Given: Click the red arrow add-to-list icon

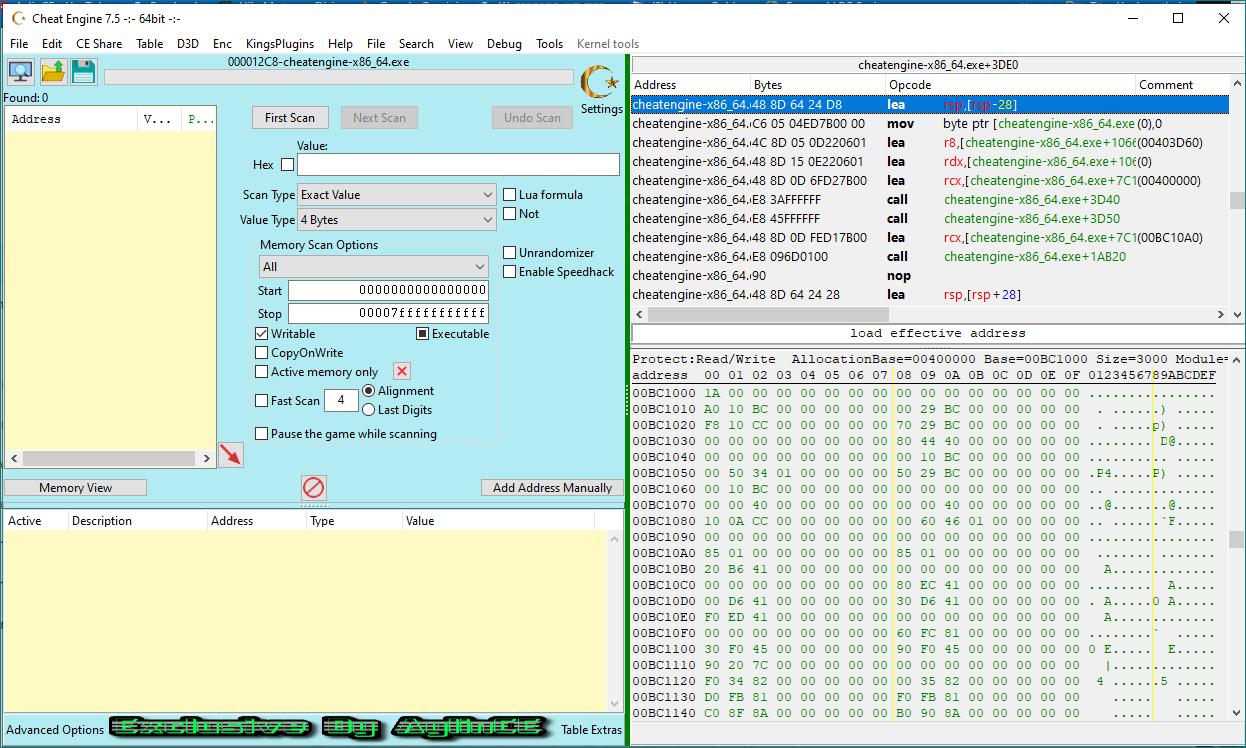Looking at the screenshot, I should click(x=230, y=455).
